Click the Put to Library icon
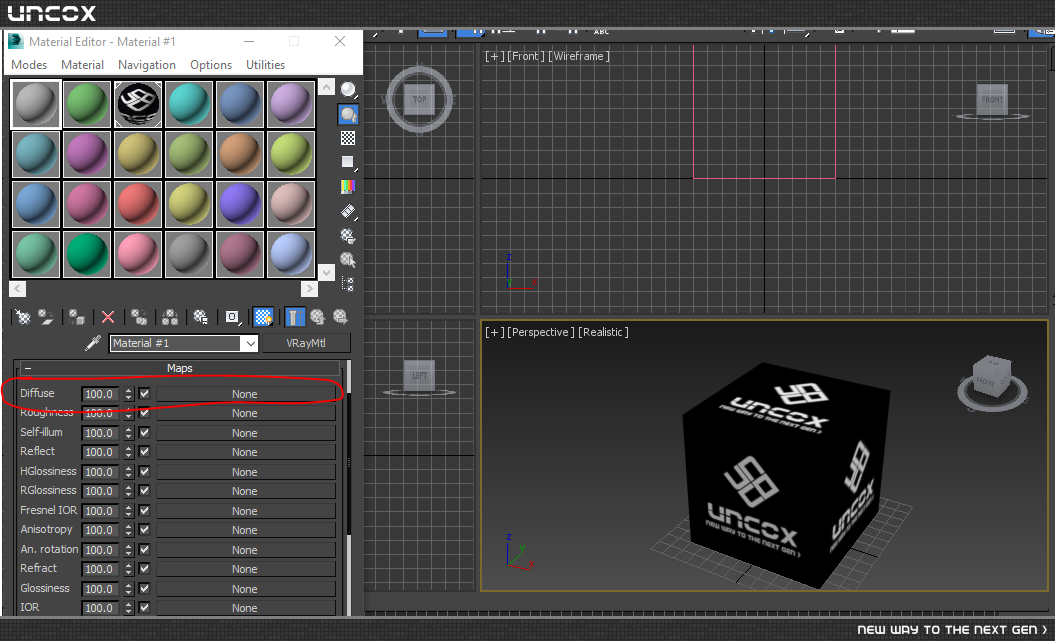 (201, 317)
